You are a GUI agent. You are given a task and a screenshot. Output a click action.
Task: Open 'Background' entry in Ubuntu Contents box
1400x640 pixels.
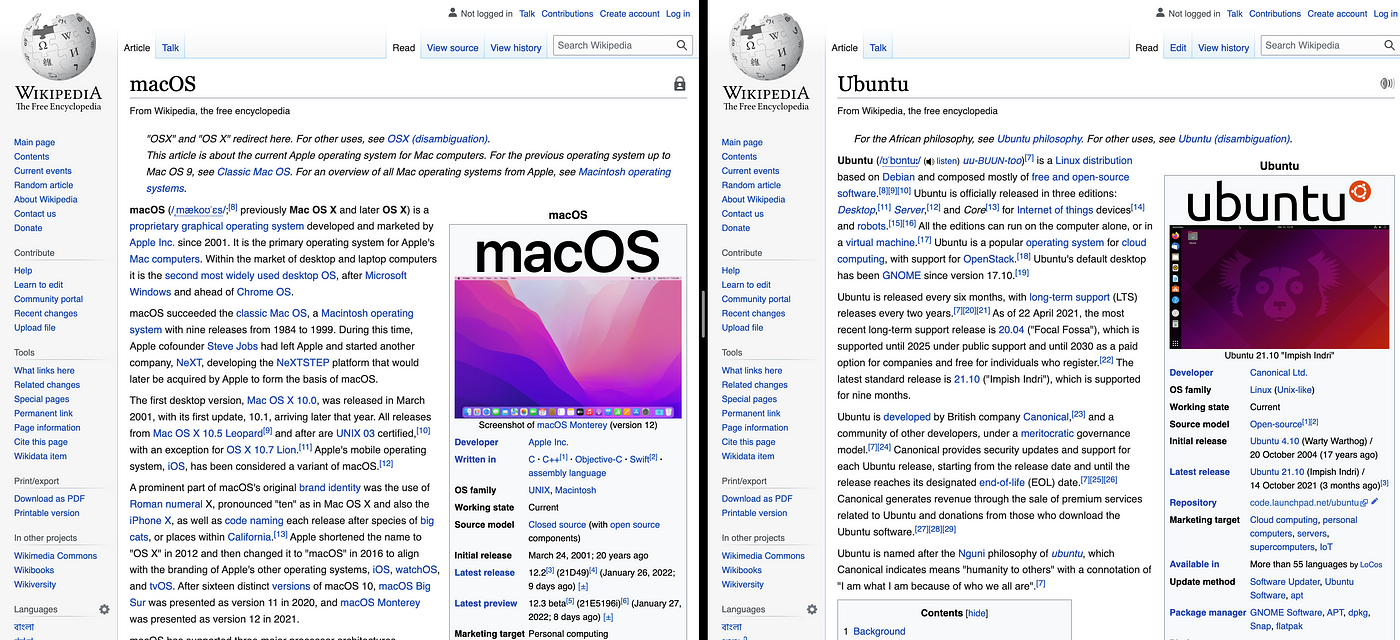coord(879,631)
